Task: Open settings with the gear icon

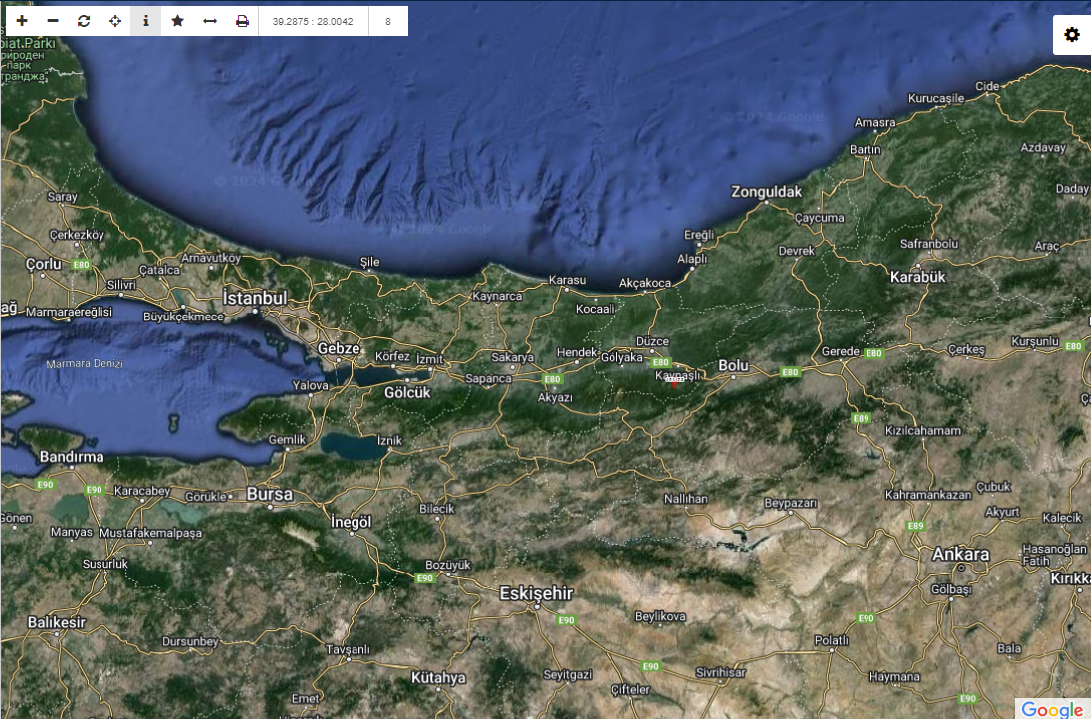Action: tap(1072, 35)
